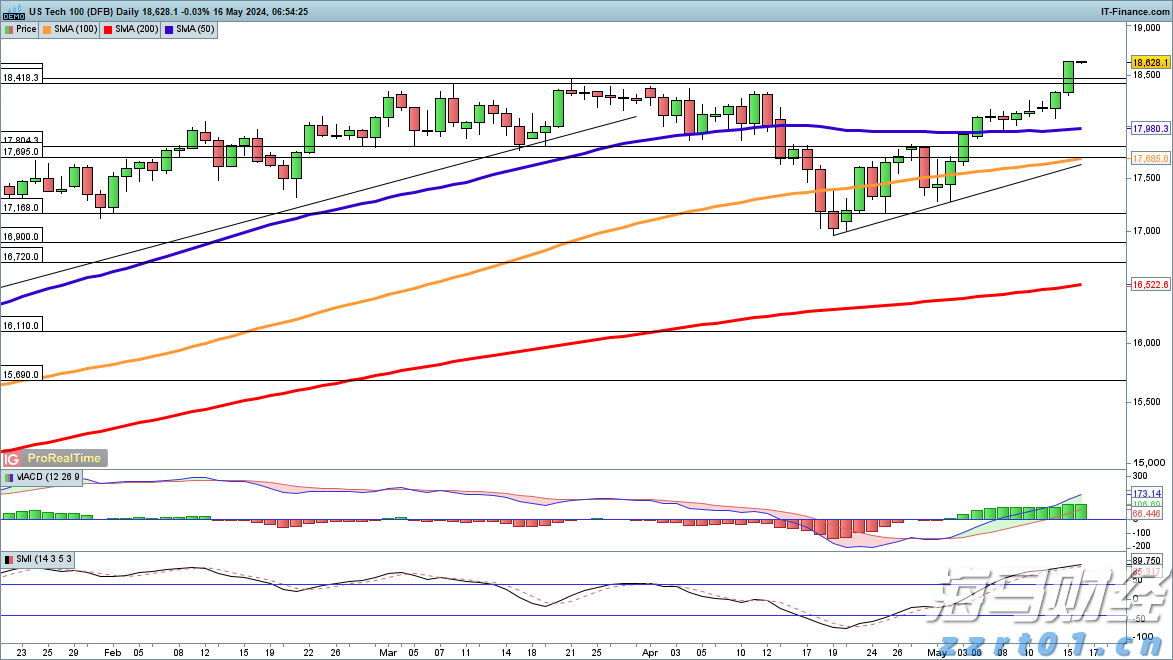Click the current price tag 18,628.1
The width and height of the screenshot is (1173, 660).
click(1151, 62)
